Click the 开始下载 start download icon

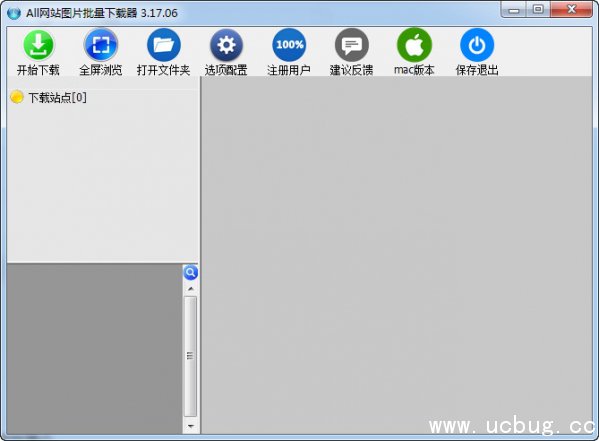(38, 45)
